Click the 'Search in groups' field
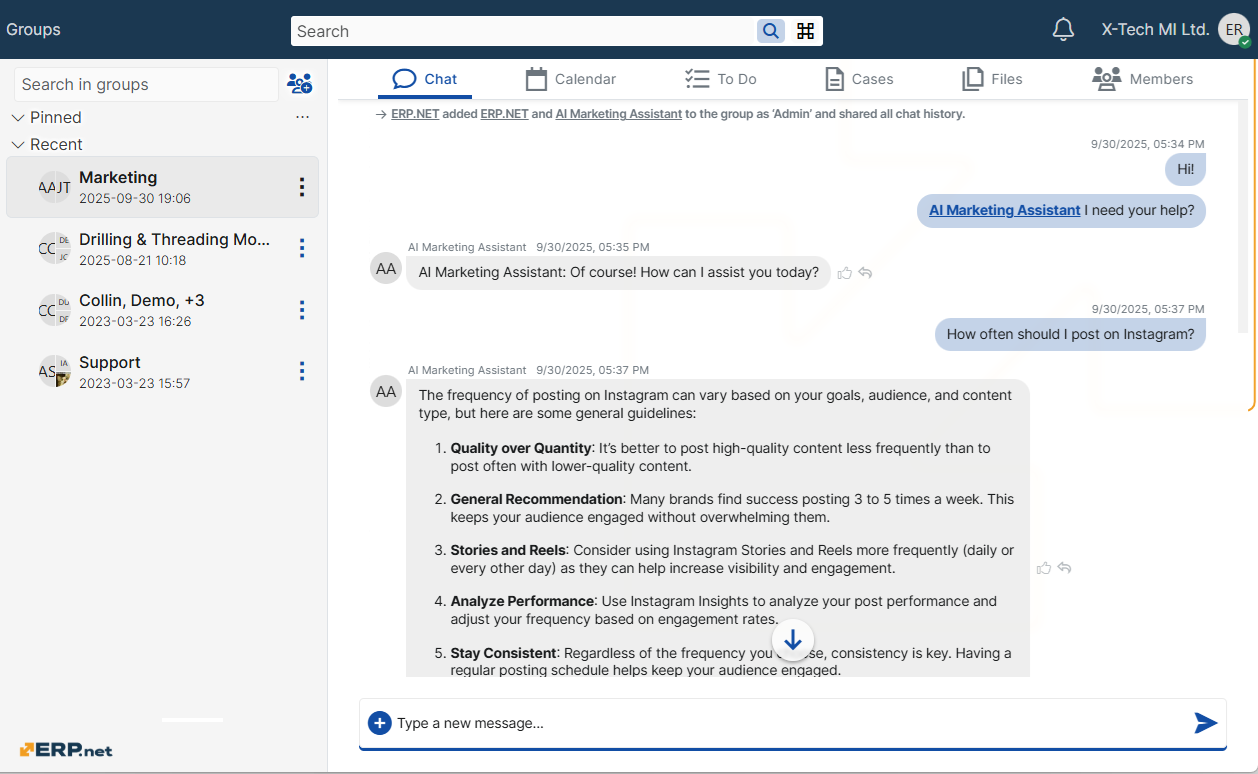 [146, 85]
